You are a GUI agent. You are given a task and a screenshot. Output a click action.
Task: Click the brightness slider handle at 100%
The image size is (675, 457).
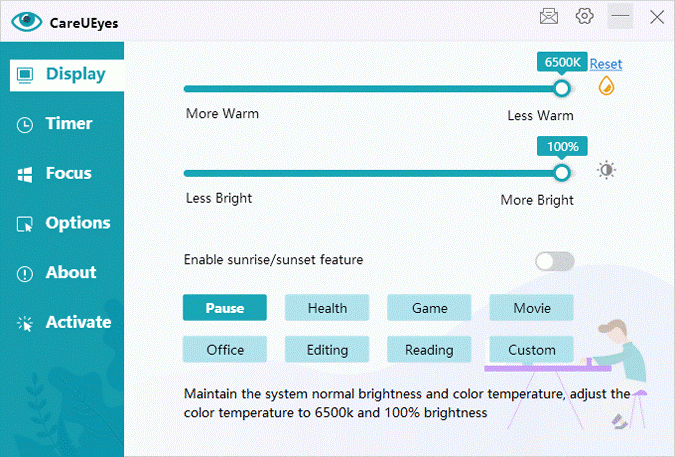click(x=562, y=173)
